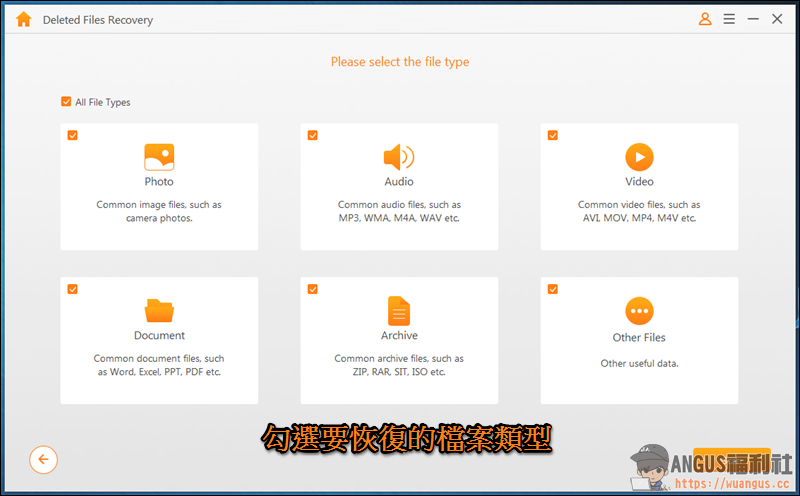This screenshot has width=800, height=496.
Task: Click the "Other Files" label text
Action: pyautogui.click(x=639, y=337)
